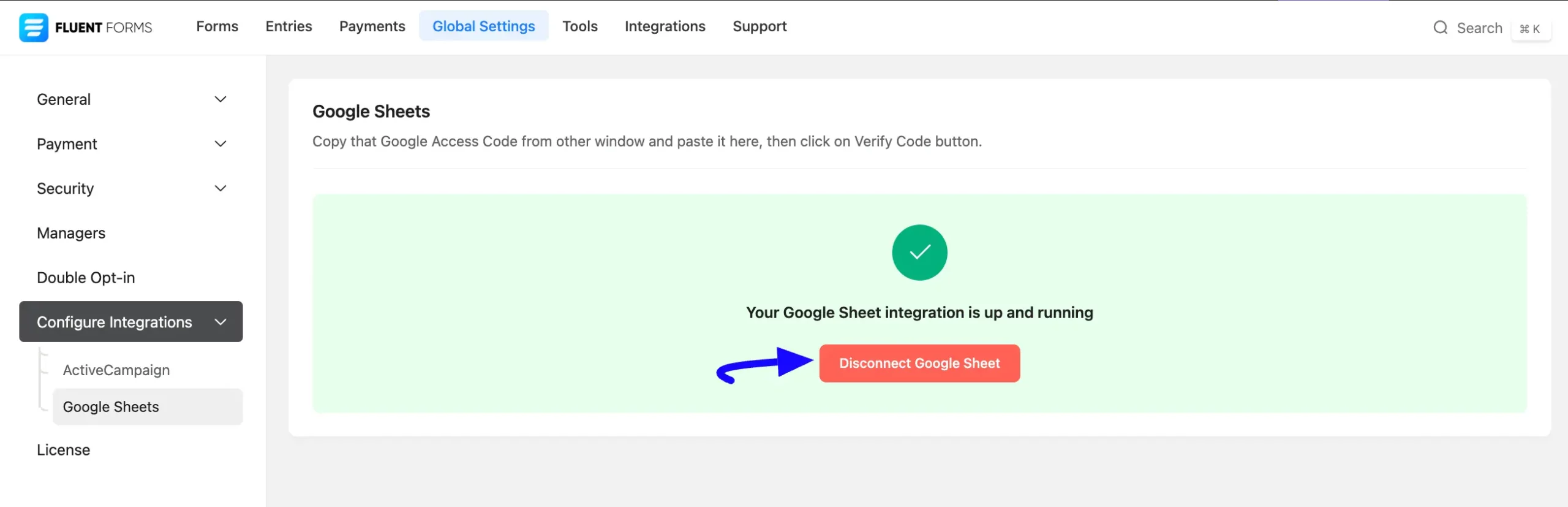
Task: Open the Entries menu
Action: click(x=288, y=26)
